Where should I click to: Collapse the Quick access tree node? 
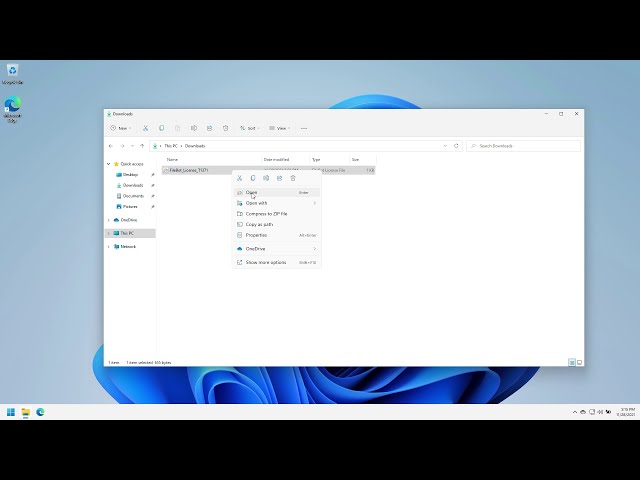(x=109, y=164)
